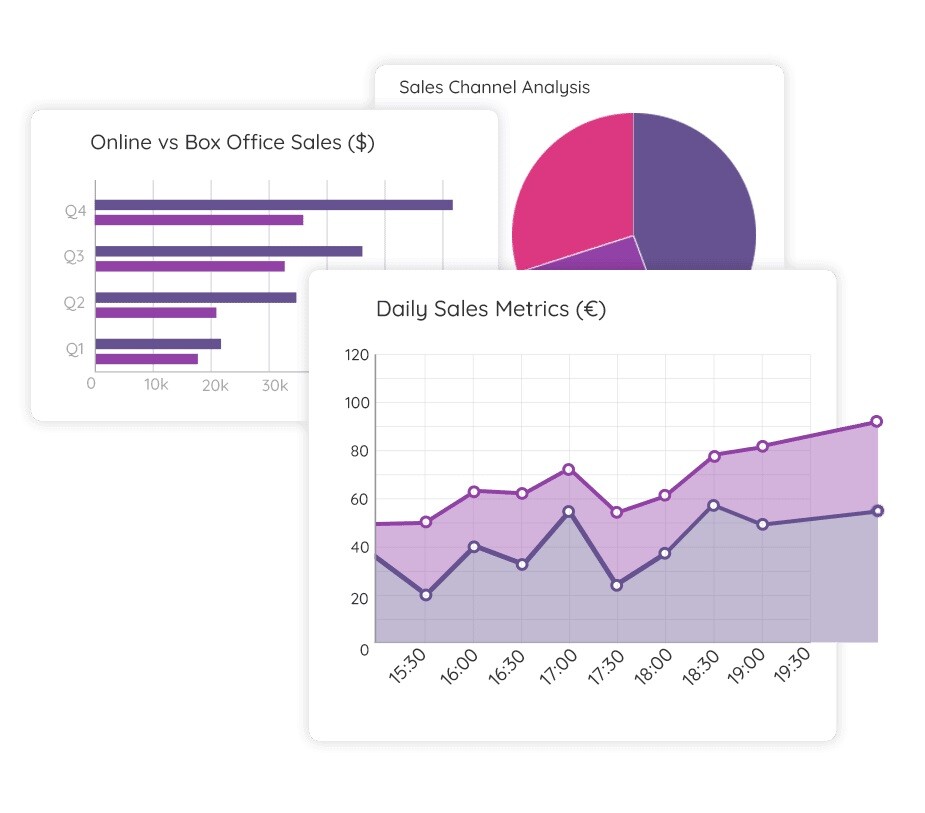Click the 120 label on the y-axis
The height and width of the screenshot is (813, 925).
tap(357, 355)
